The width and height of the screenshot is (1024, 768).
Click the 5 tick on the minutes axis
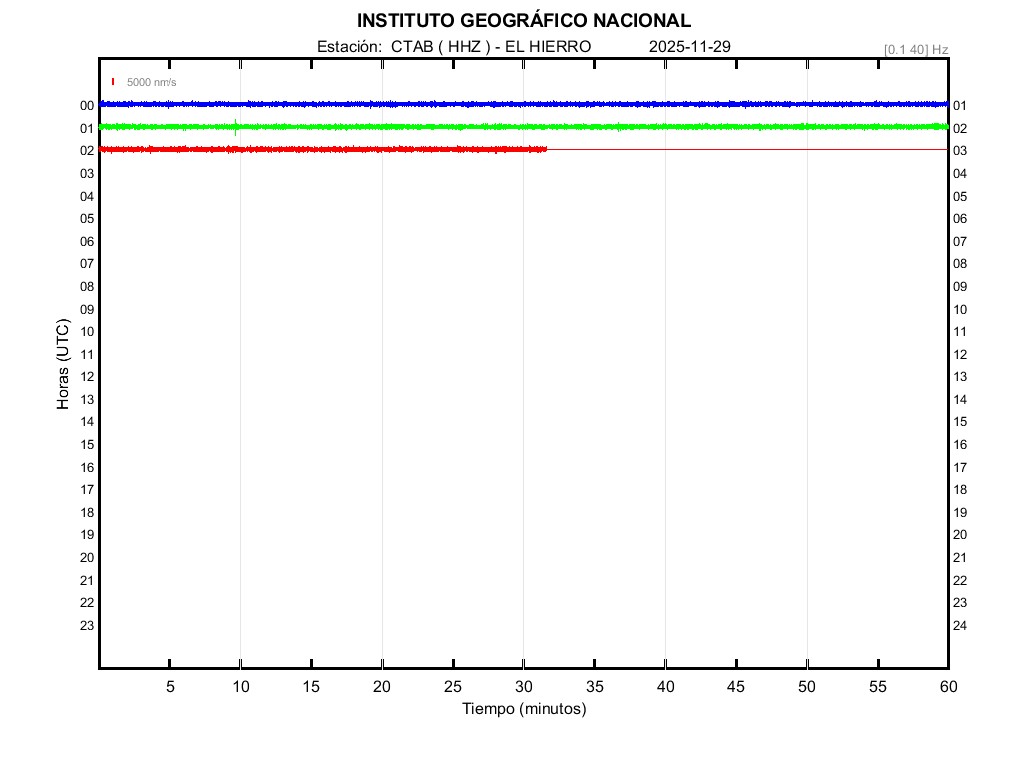(170, 687)
